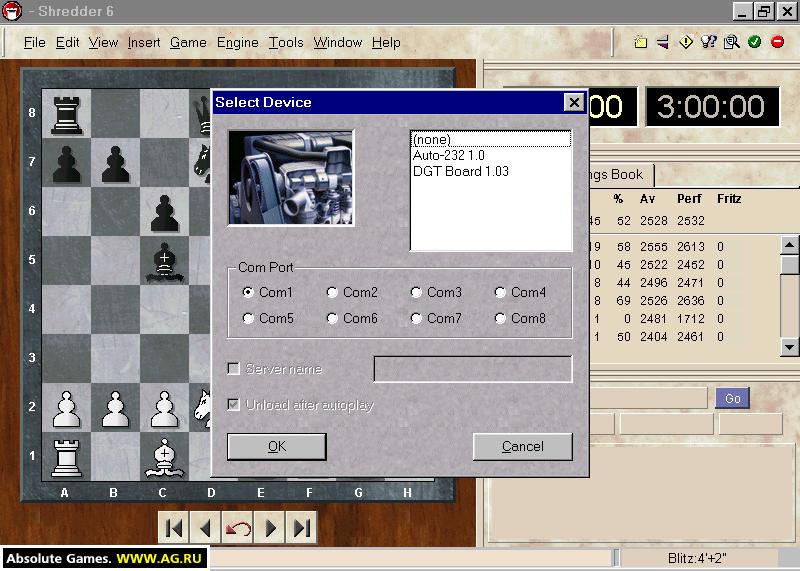
Task: Click the New Game toolbar icon
Action: 641,42
